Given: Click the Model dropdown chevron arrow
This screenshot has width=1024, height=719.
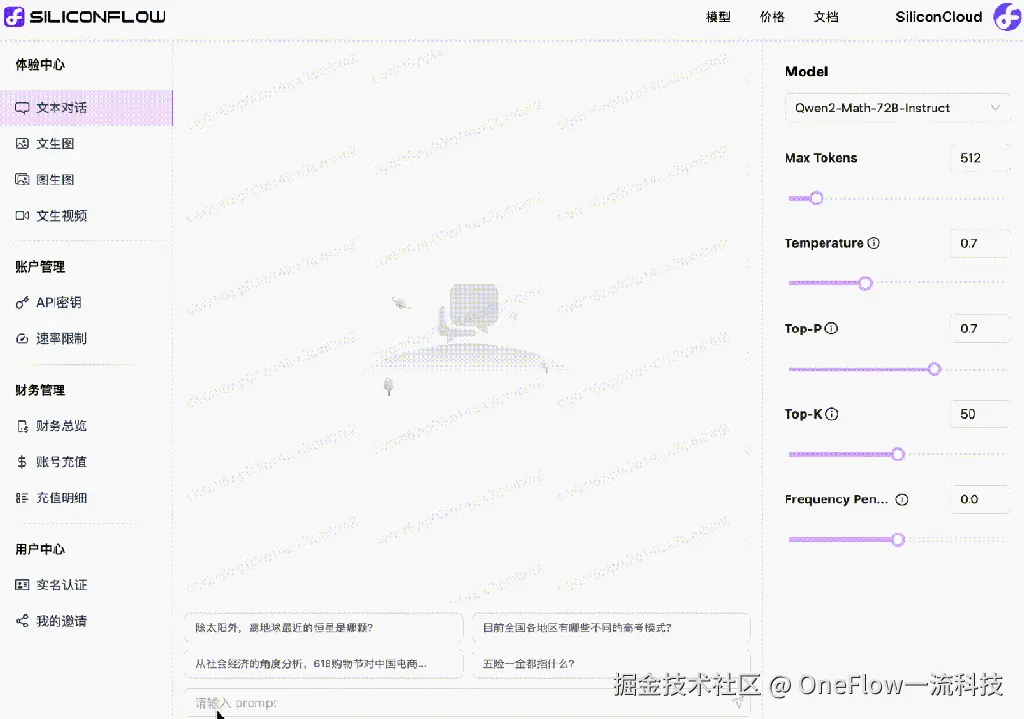Looking at the screenshot, I should tap(995, 108).
